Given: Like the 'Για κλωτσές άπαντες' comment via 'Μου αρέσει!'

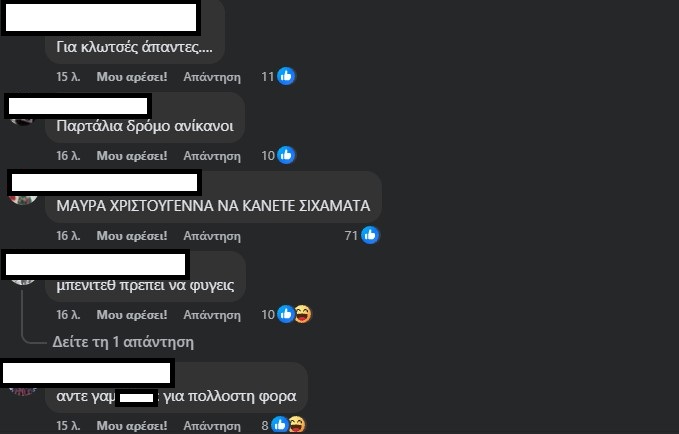Looking at the screenshot, I should tap(132, 77).
